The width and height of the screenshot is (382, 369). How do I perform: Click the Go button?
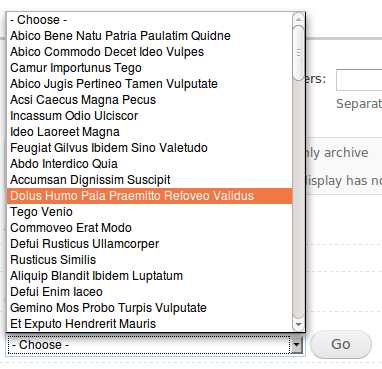tap(341, 344)
